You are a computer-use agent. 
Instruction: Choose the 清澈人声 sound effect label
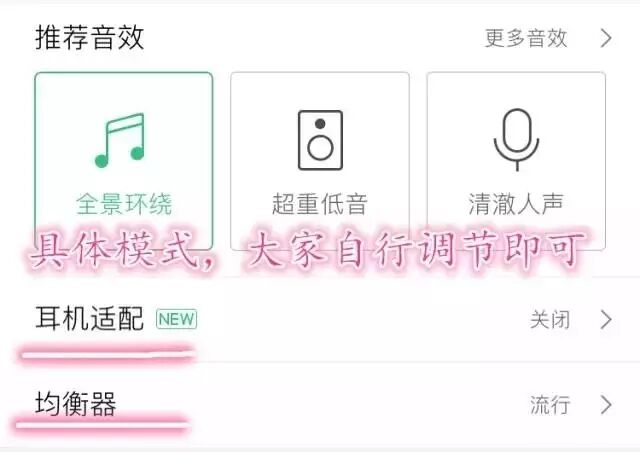(516, 204)
